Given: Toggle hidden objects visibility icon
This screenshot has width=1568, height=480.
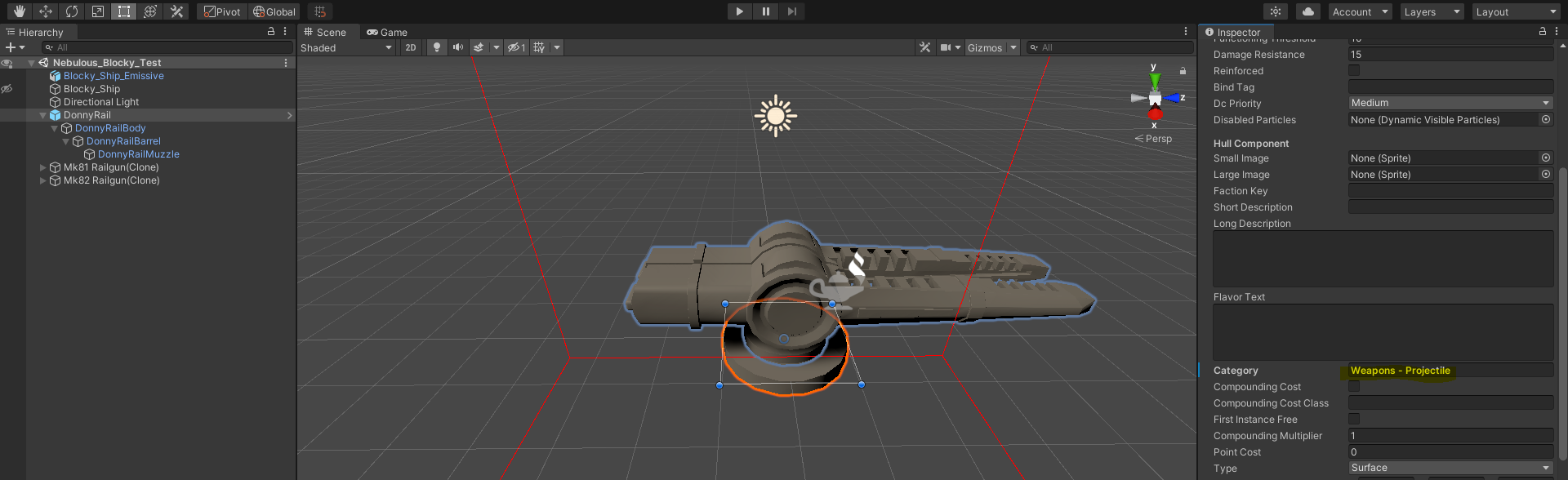Looking at the screenshot, I should tap(516, 47).
